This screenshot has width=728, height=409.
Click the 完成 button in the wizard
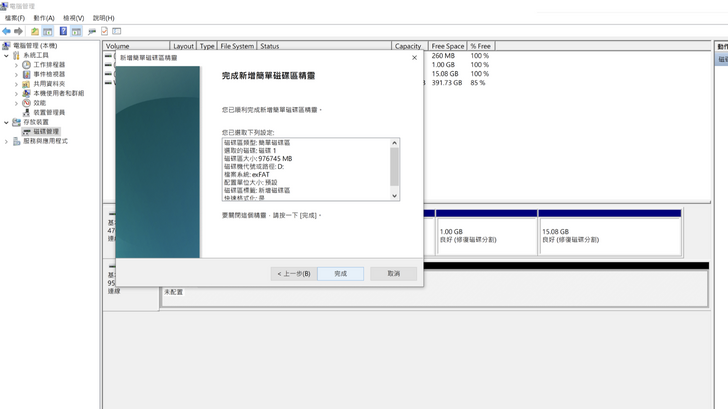tap(340, 273)
